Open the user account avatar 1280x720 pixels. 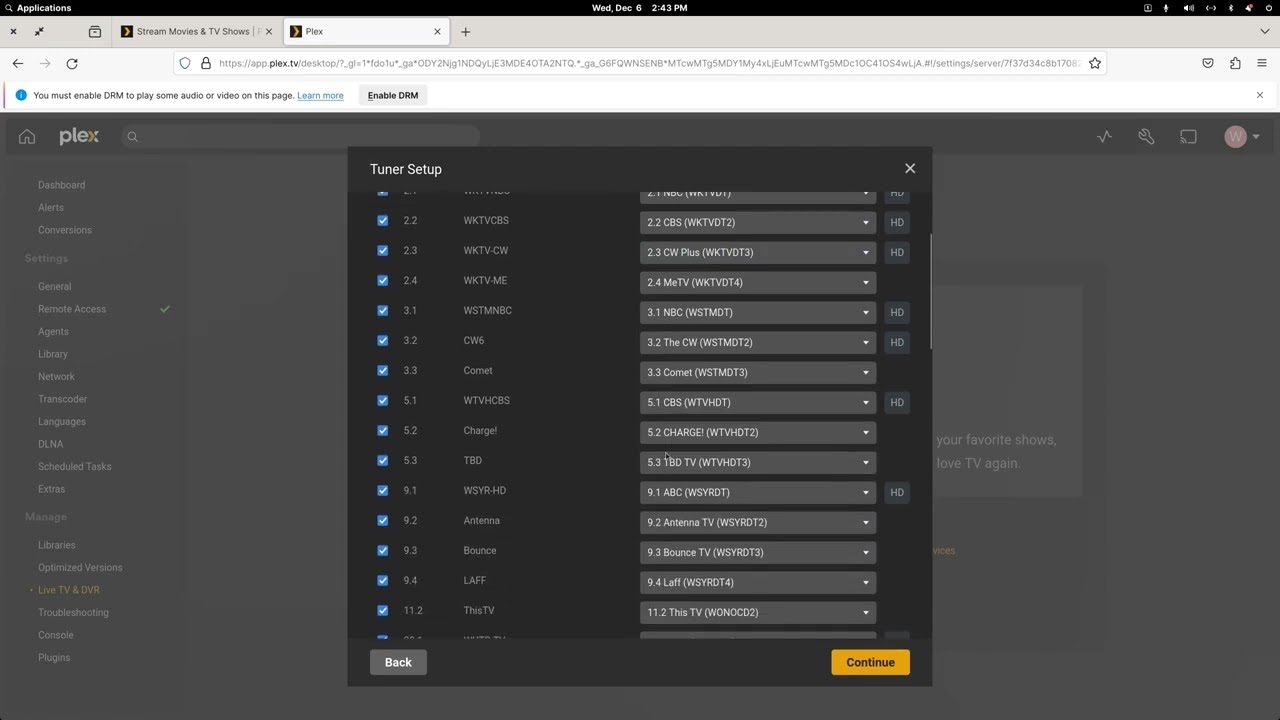(x=1236, y=137)
